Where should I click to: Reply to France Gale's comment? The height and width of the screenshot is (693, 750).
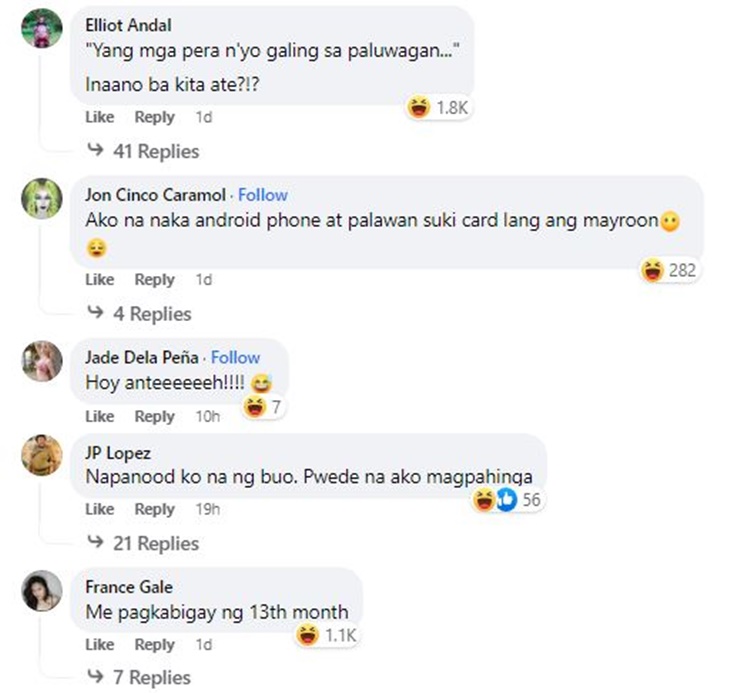click(154, 645)
